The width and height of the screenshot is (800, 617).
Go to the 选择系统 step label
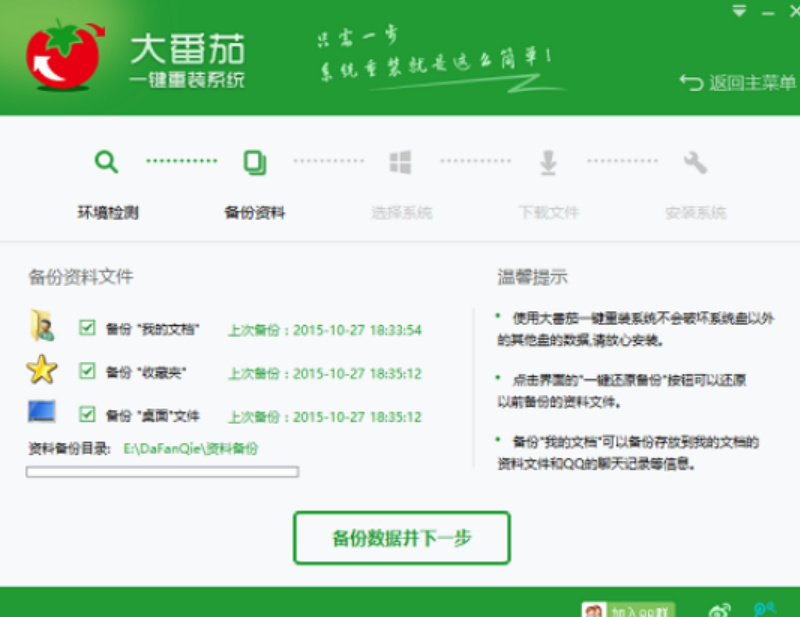pos(402,212)
